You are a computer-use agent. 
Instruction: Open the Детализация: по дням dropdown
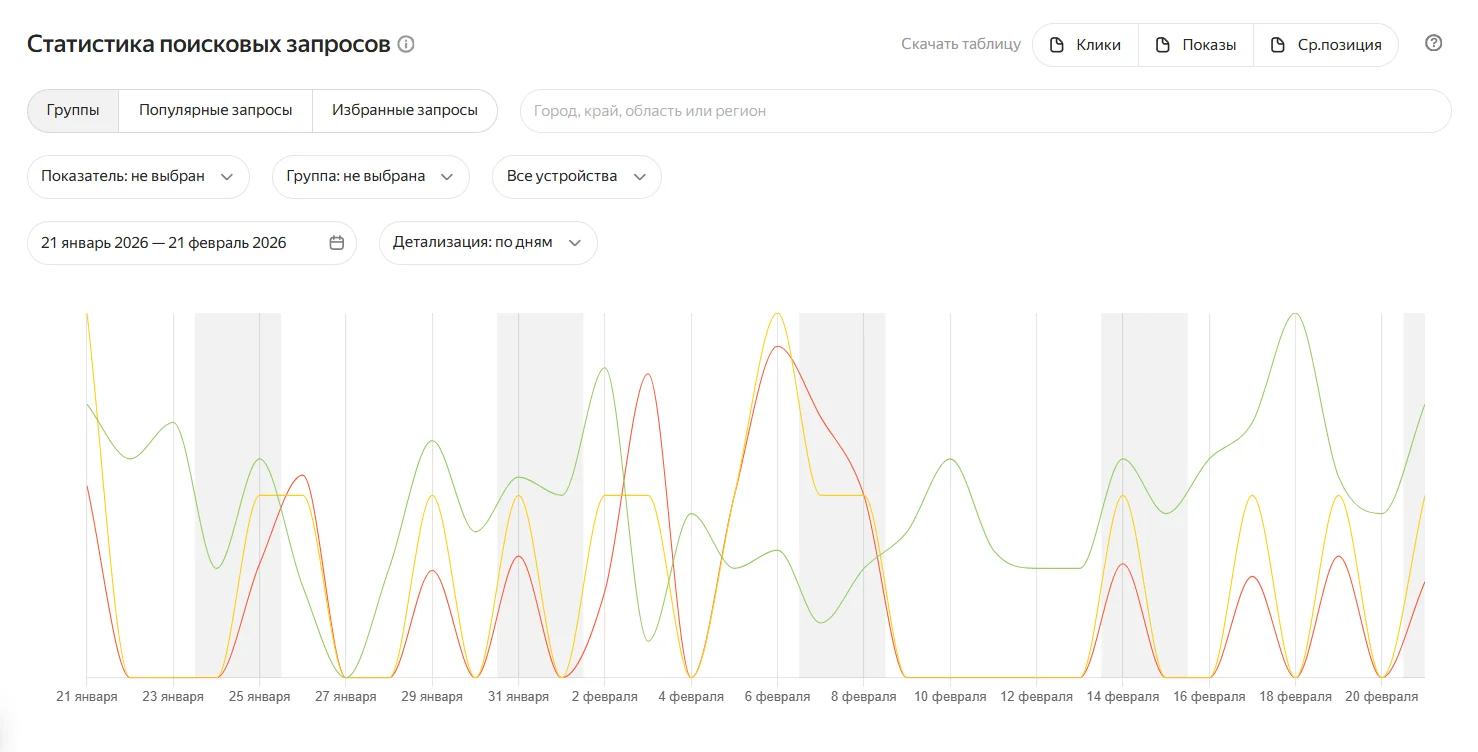click(x=487, y=243)
